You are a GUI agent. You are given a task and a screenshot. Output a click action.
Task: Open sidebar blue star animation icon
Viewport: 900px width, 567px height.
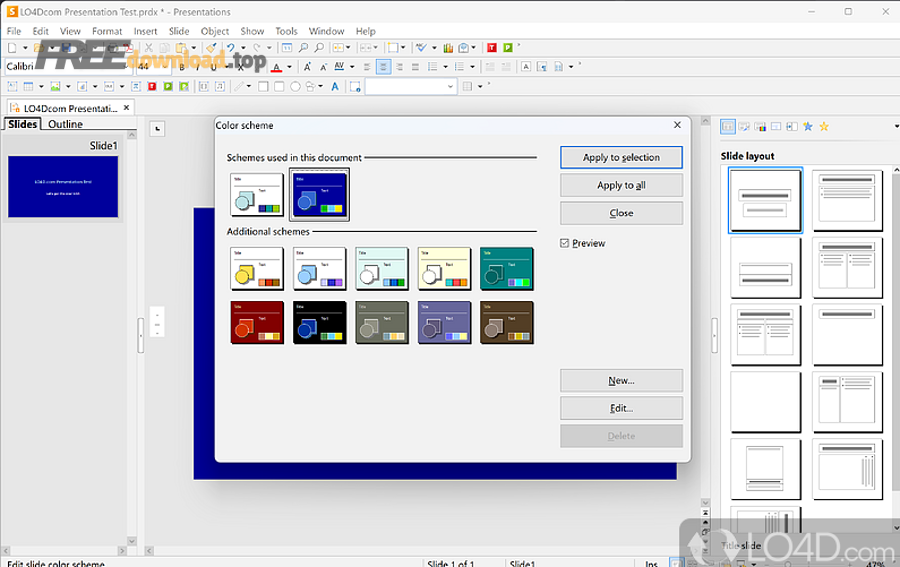pyautogui.click(x=808, y=126)
